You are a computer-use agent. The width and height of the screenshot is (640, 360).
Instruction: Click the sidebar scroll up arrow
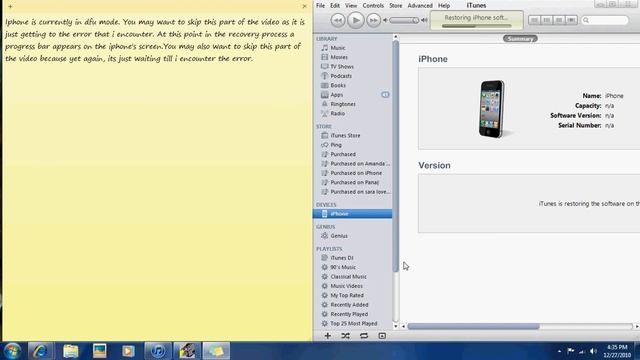tap(395, 37)
